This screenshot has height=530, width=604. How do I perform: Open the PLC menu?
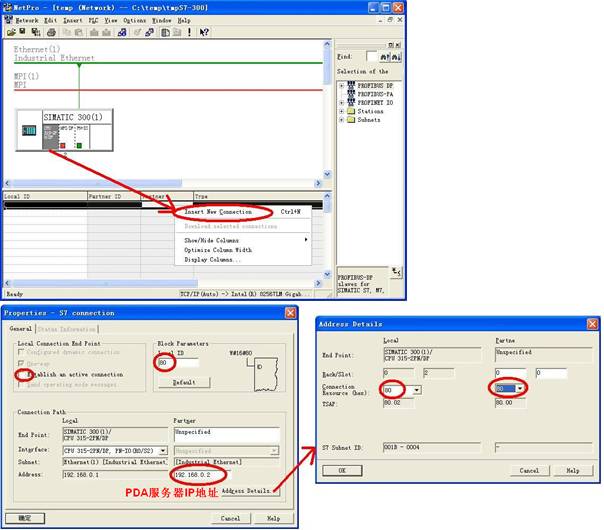pos(93,20)
